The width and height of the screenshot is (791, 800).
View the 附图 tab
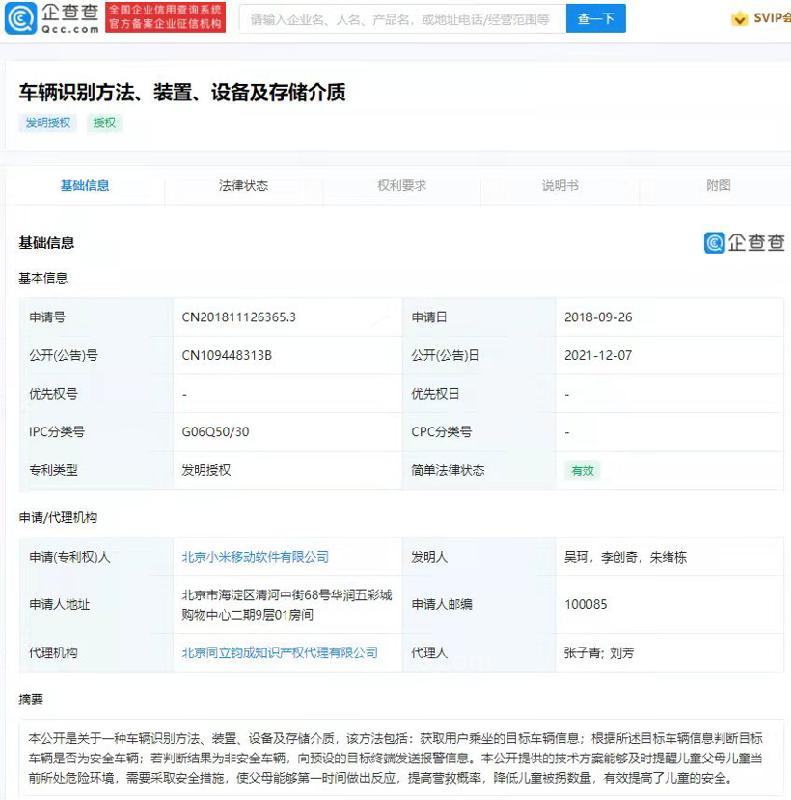click(717, 186)
